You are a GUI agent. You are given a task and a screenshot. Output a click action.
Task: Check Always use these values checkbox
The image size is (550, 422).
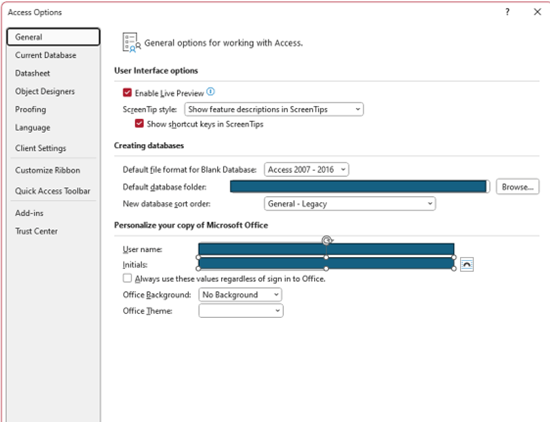tap(127, 279)
